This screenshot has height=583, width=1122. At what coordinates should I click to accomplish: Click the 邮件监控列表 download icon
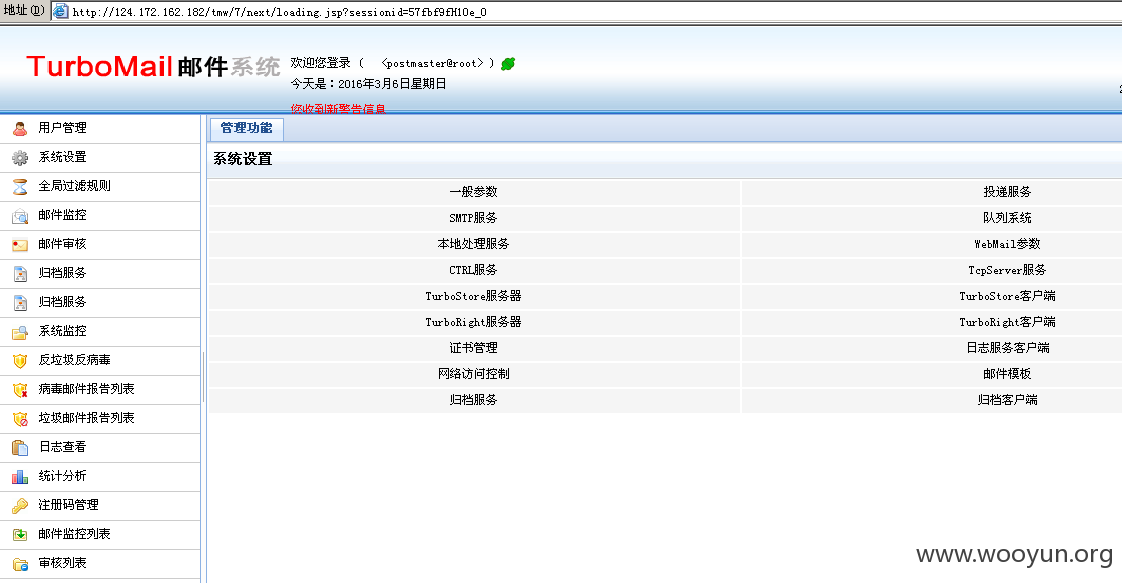20,534
